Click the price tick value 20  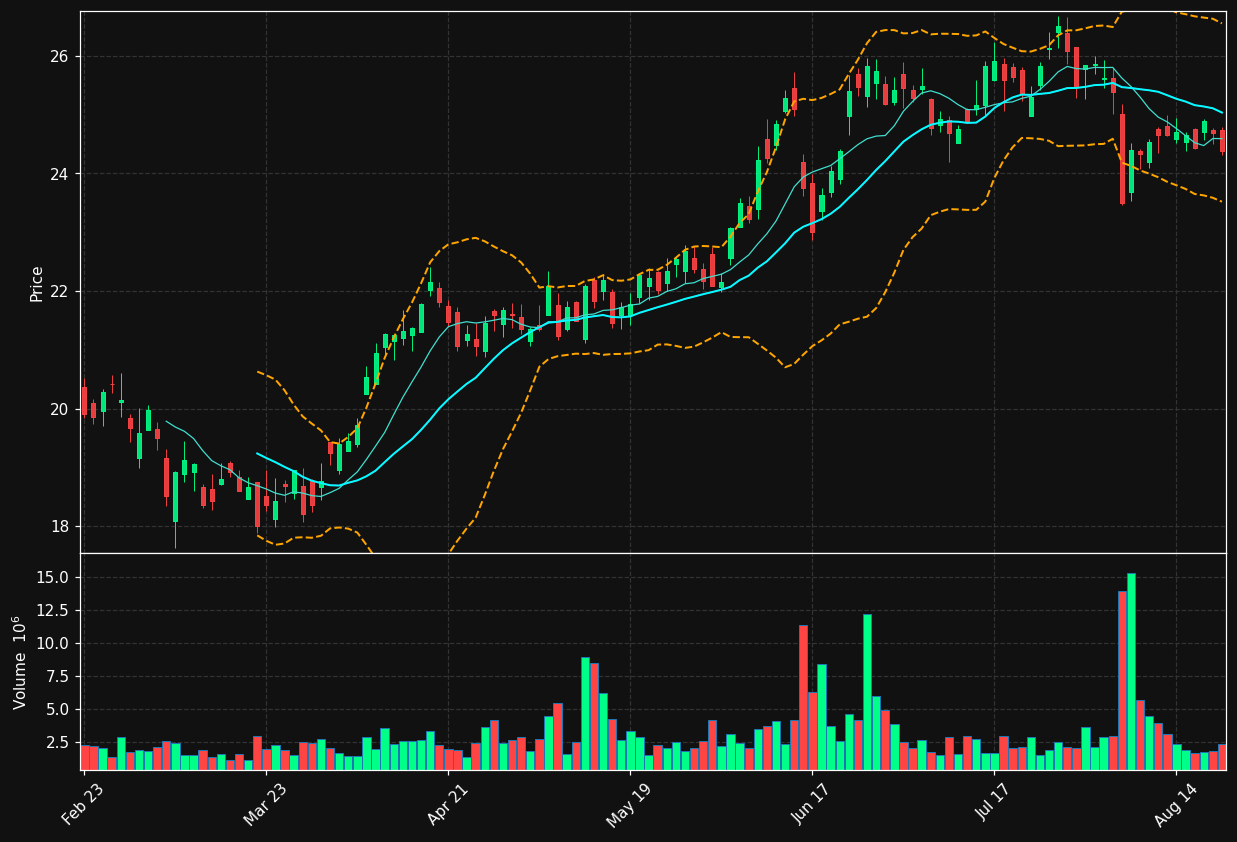click(x=61, y=409)
